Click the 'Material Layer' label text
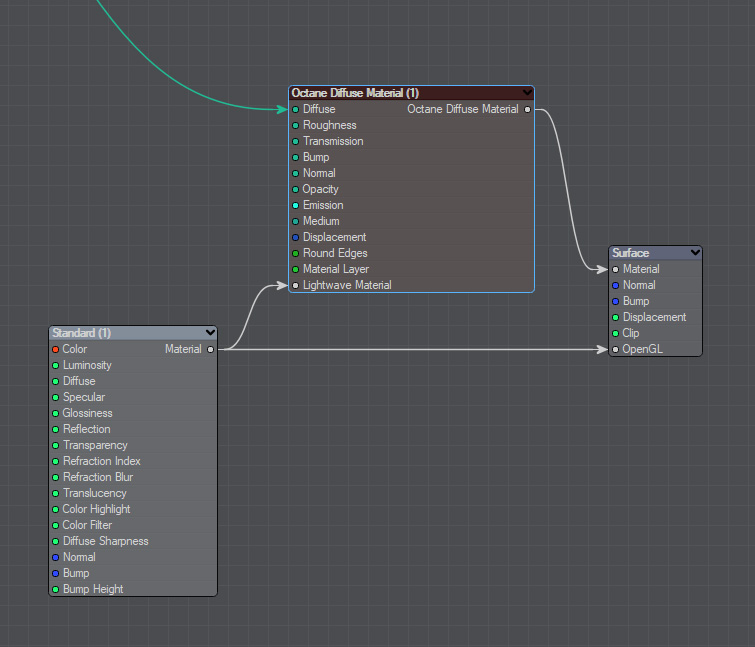The image size is (755, 647). coord(336,269)
